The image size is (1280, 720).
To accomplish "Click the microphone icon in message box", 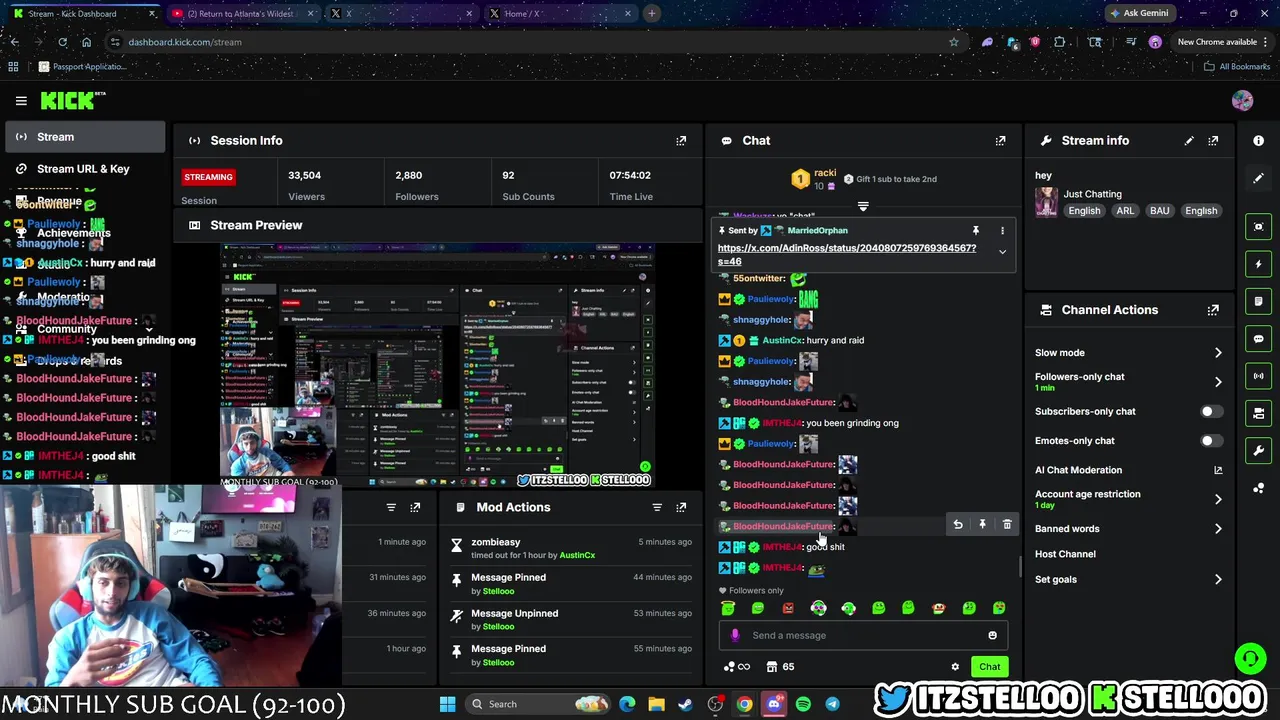I will tap(735, 635).
